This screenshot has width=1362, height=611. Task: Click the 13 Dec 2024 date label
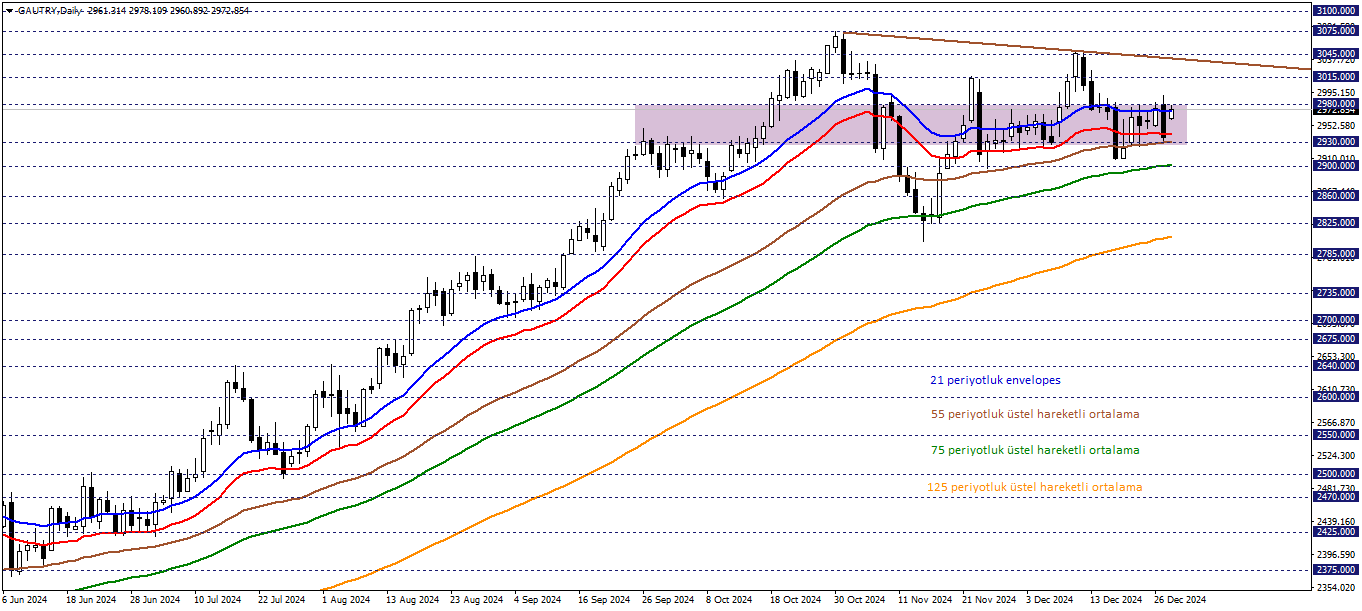1116,600
